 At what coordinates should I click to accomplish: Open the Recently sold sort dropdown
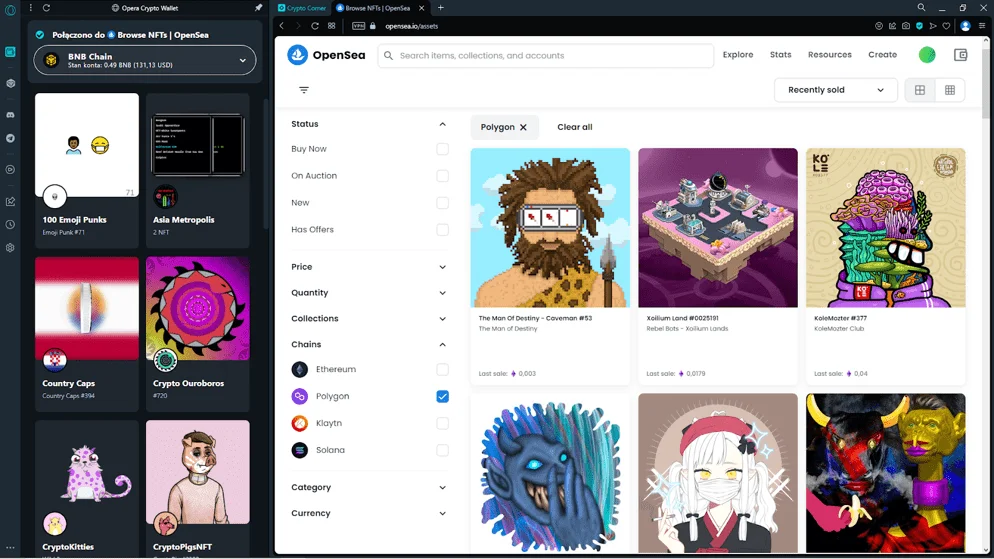click(x=836, y=90)
